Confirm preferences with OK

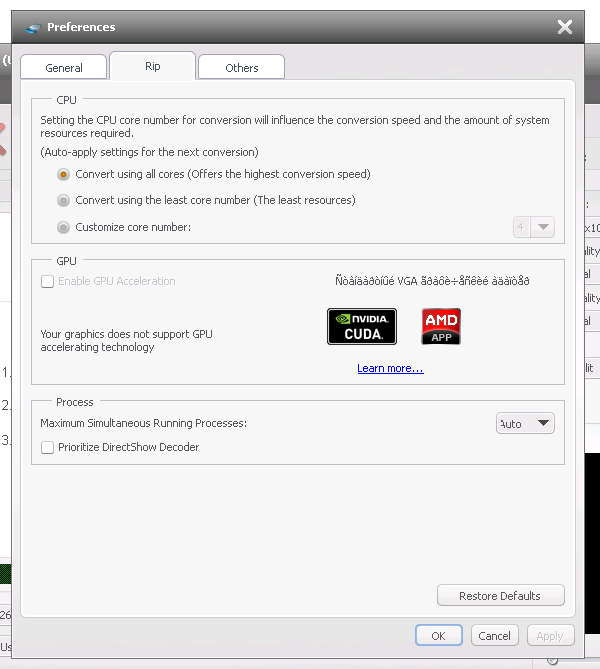439,636
